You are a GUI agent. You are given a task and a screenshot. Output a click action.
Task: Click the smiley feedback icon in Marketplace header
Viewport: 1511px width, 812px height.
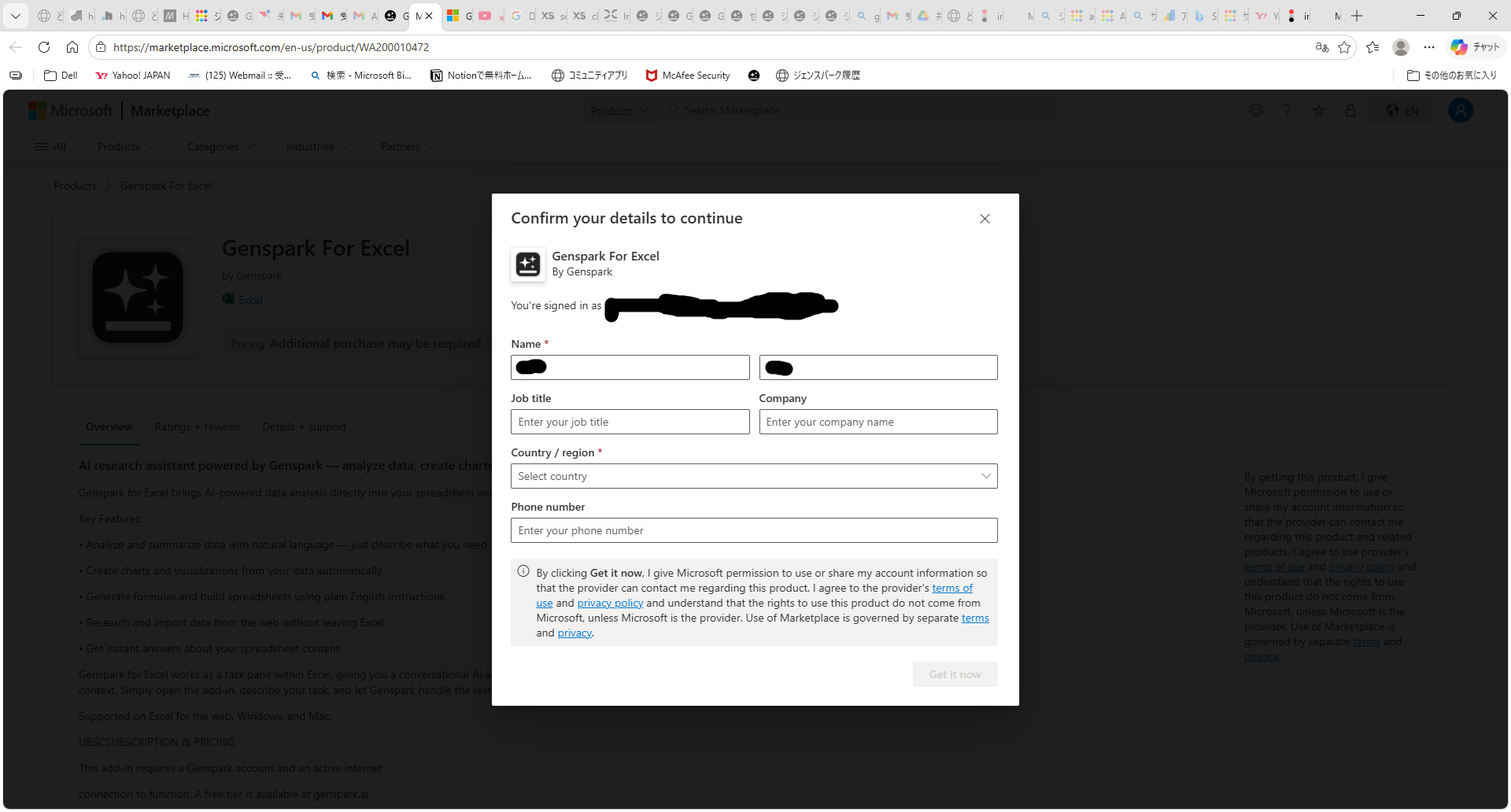pyautogui.click(x=1256, y=110)
